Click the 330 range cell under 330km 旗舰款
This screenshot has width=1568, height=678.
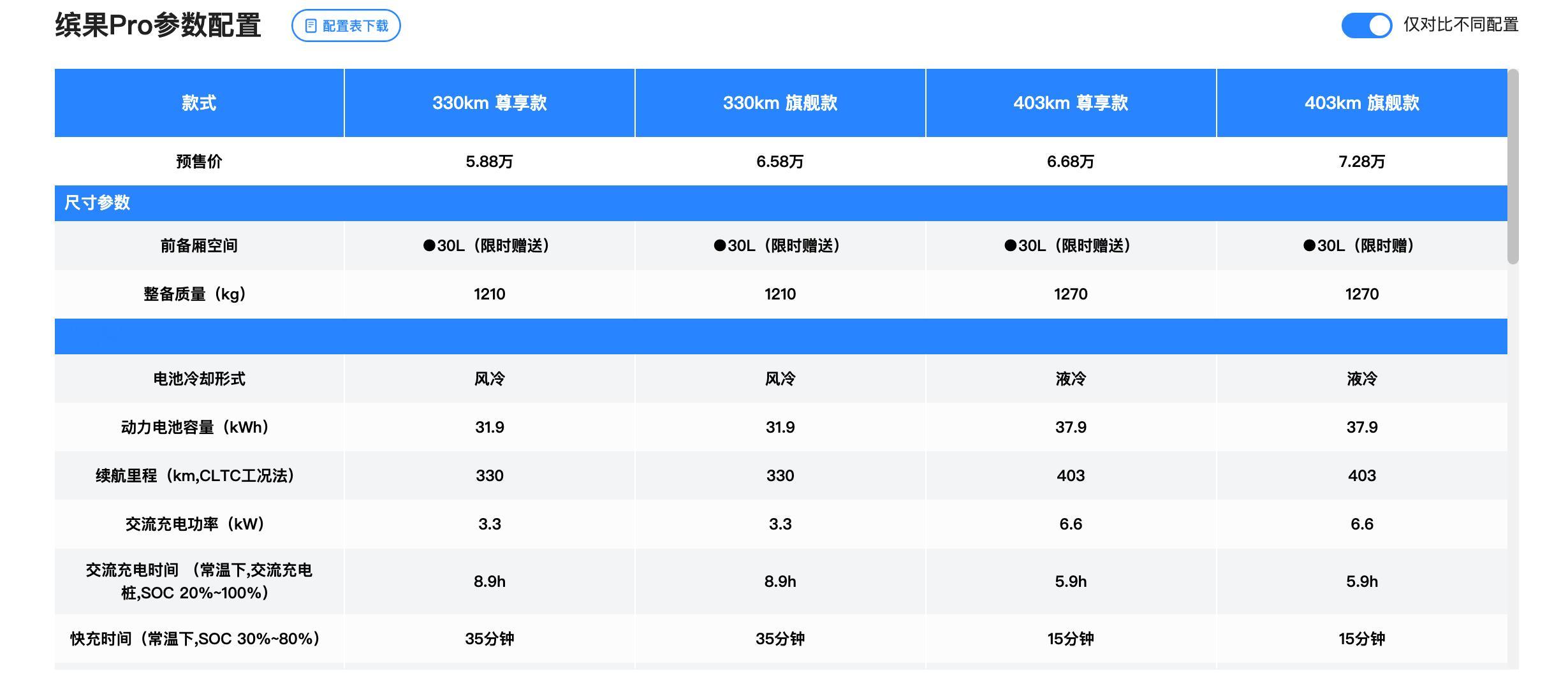780,475
